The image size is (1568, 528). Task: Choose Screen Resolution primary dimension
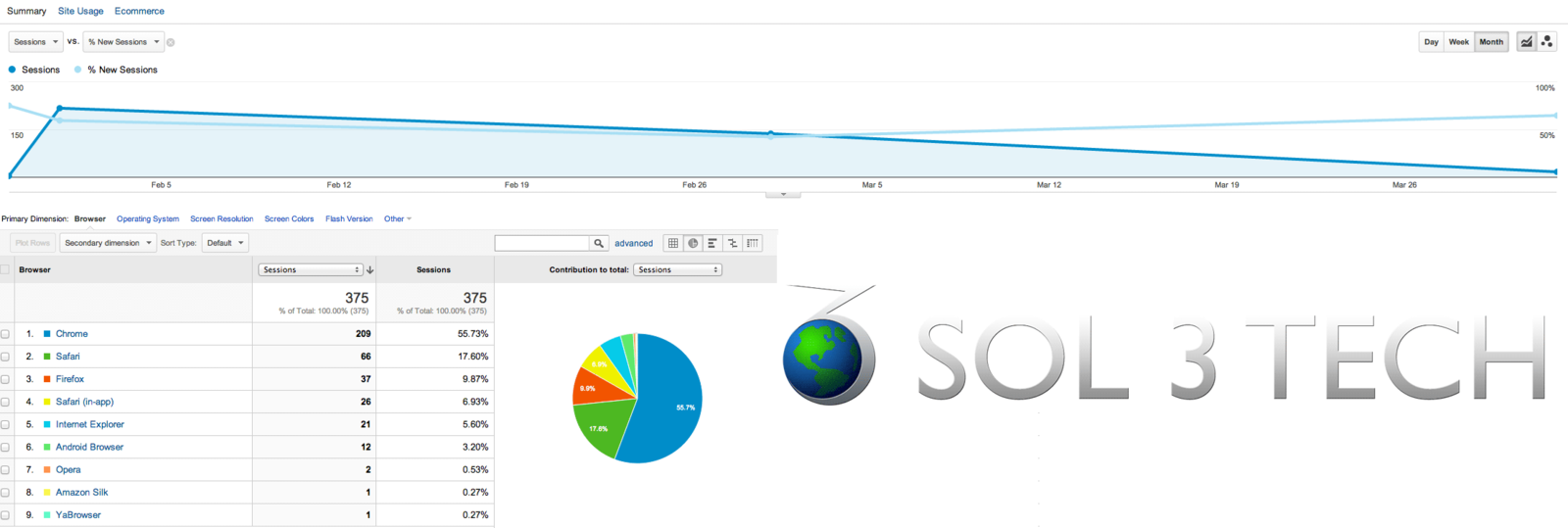coord(221,218)
